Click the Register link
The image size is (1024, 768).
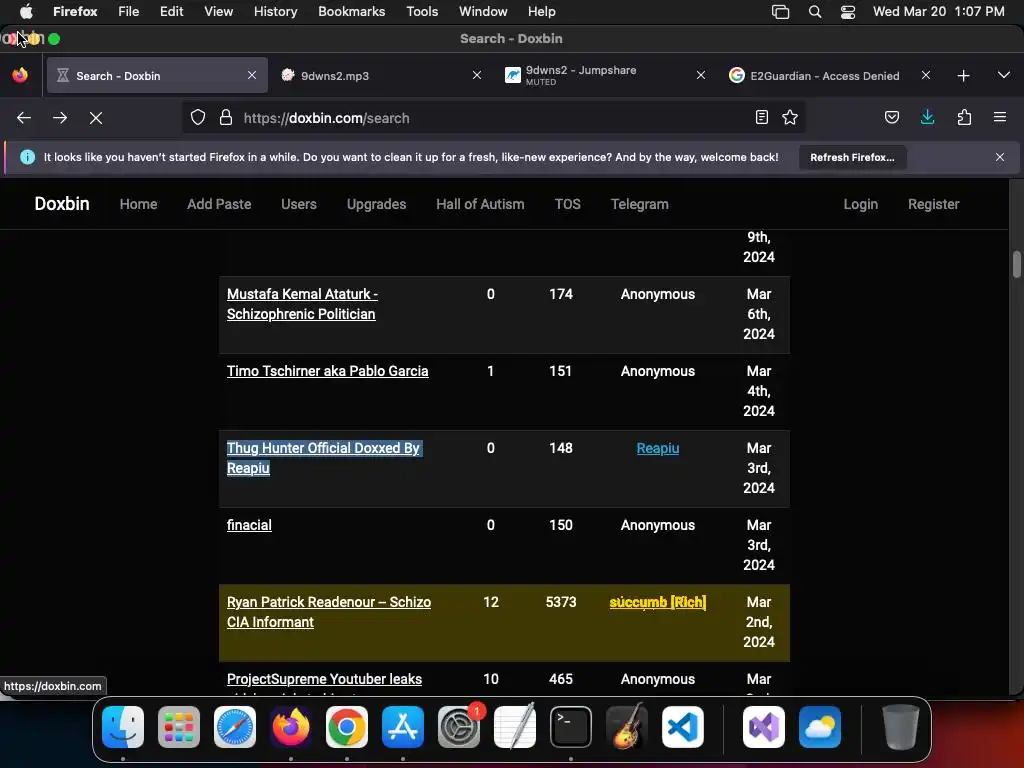[934, 204]
